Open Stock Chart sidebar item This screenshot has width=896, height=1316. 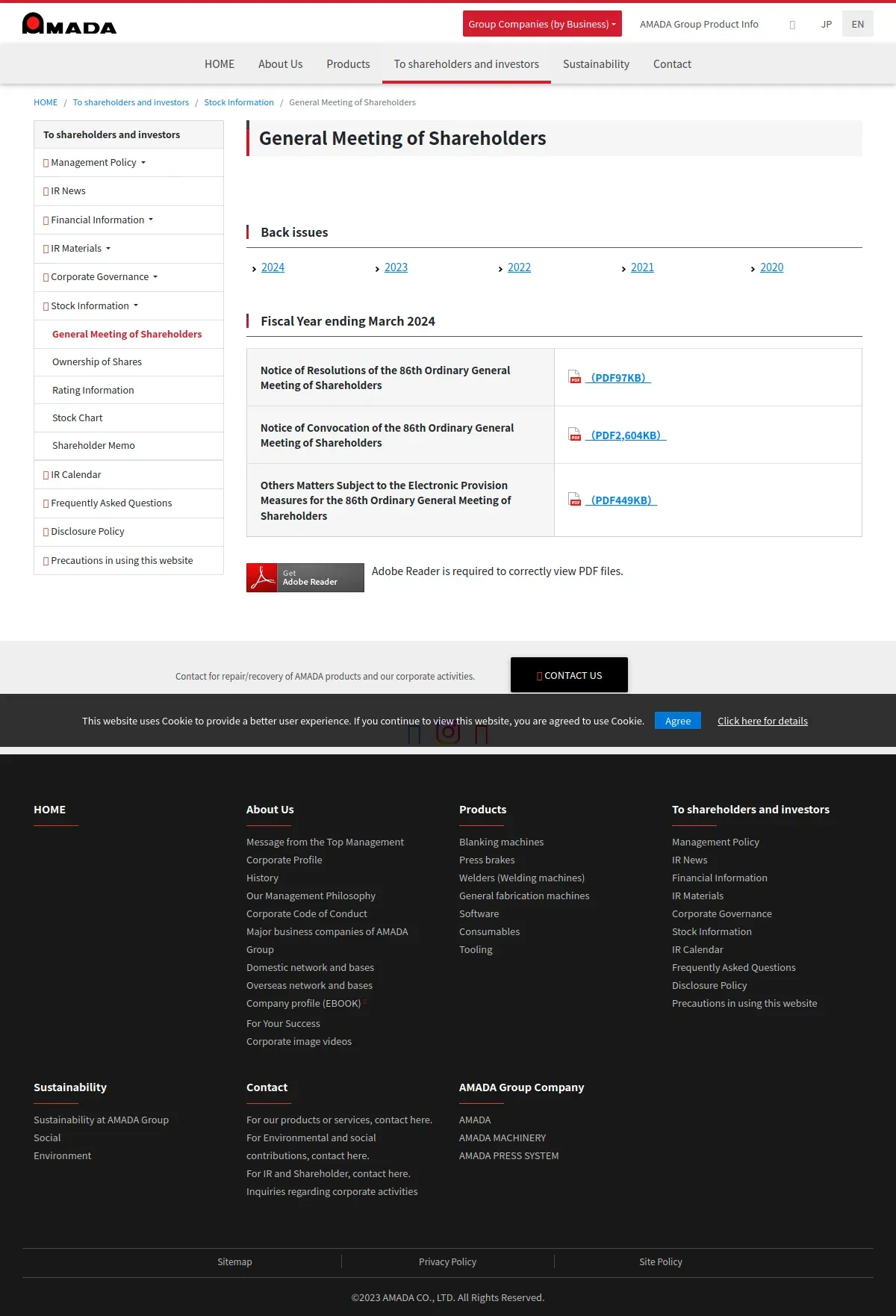128,418
